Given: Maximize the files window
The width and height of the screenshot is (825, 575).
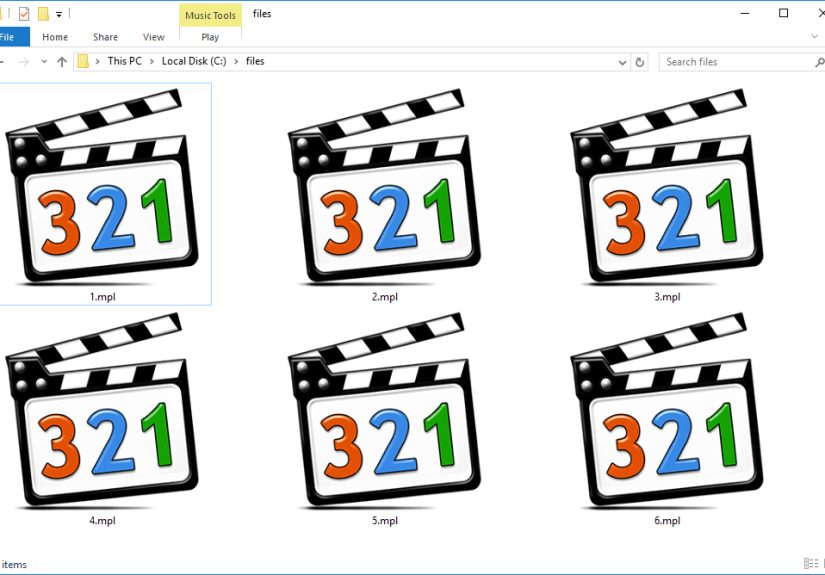Looking at the screenshot, I should (x=783, y=13).
